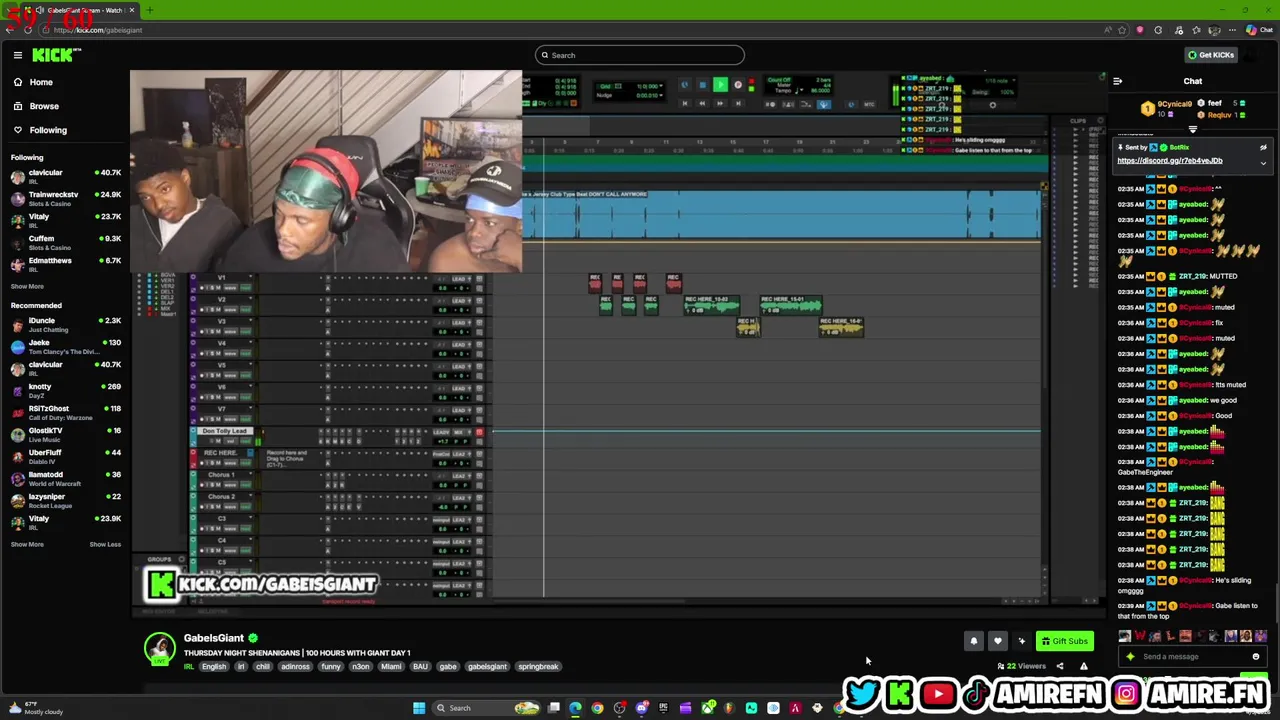The height and width of the screenshot is (720, 1280).
Task: Open UberFluff recommended channel
Action: pyautogui.click(x=66, y=456)
